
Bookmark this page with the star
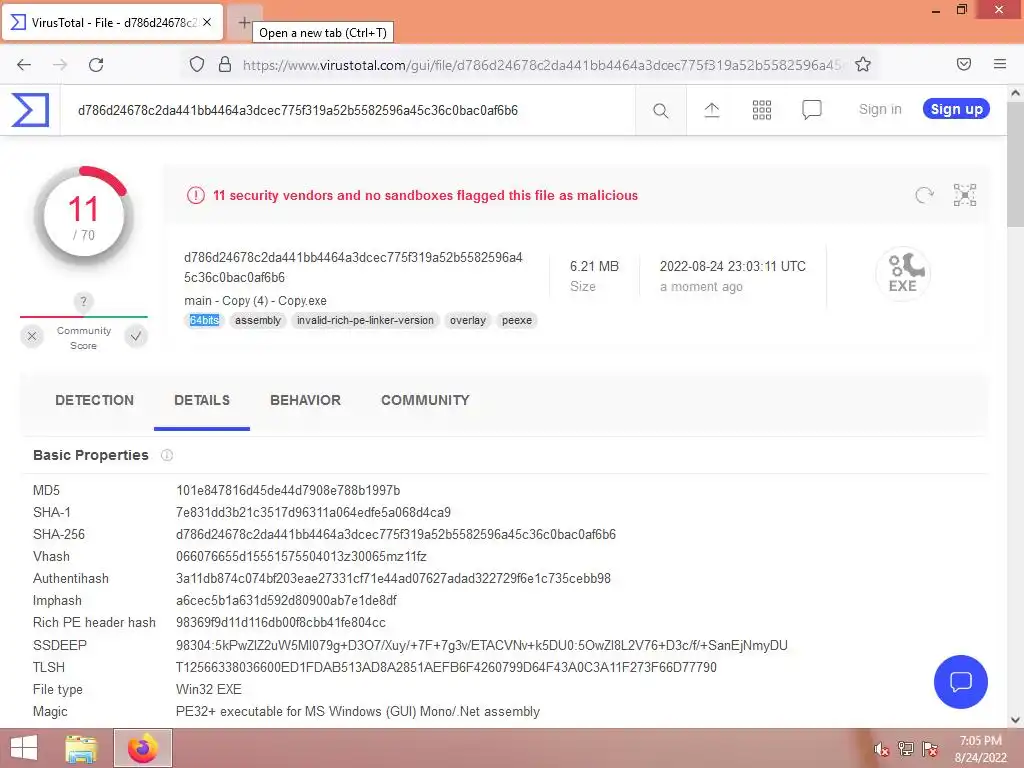863,64
